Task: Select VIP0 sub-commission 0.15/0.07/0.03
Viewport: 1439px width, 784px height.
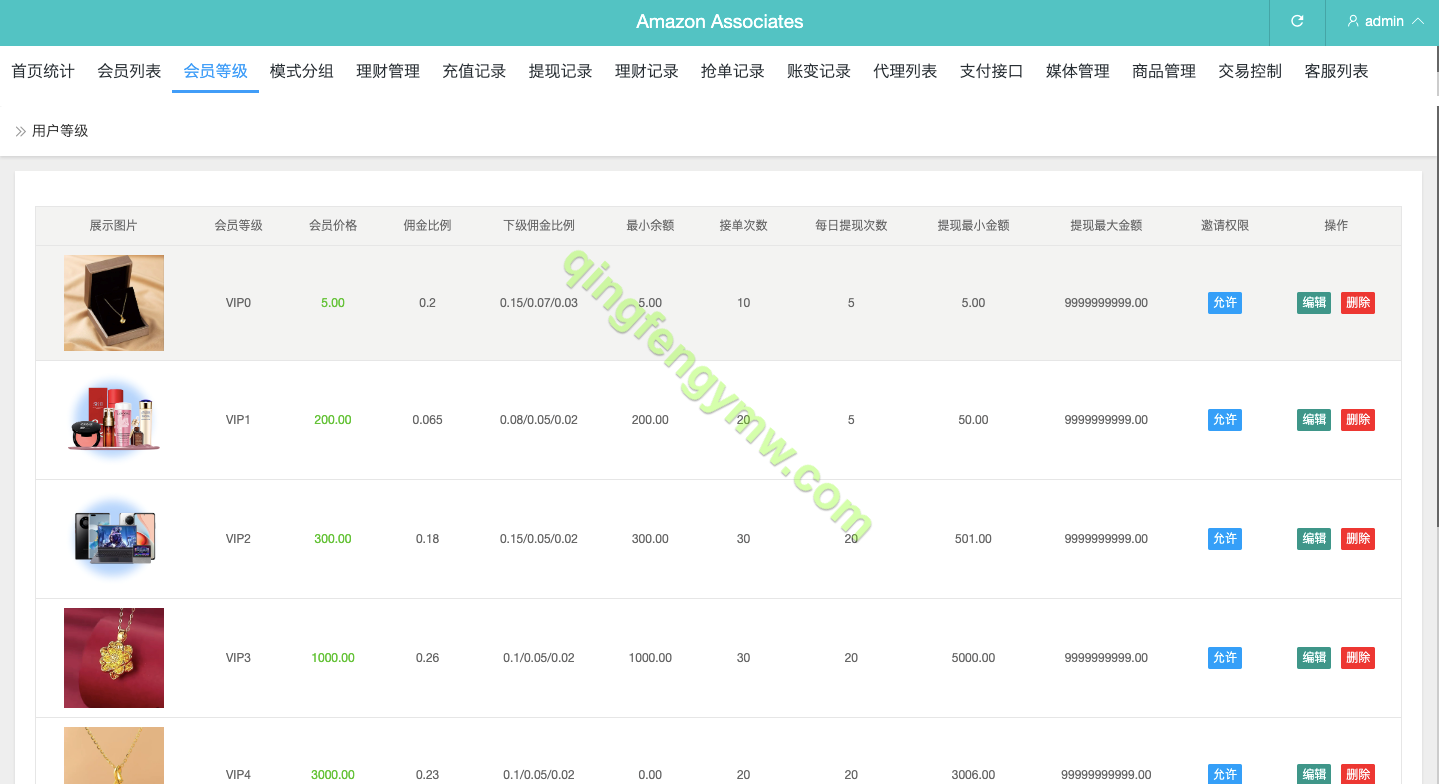Action: click(x=539, y=303)
